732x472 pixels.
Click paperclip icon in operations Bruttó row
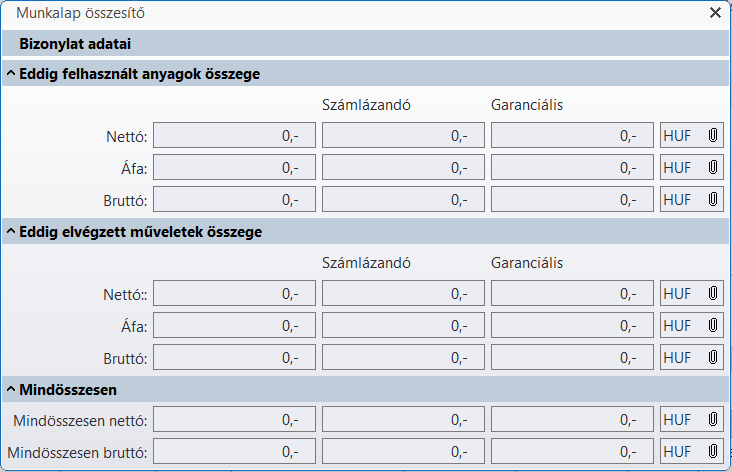[x=713, y=358]
